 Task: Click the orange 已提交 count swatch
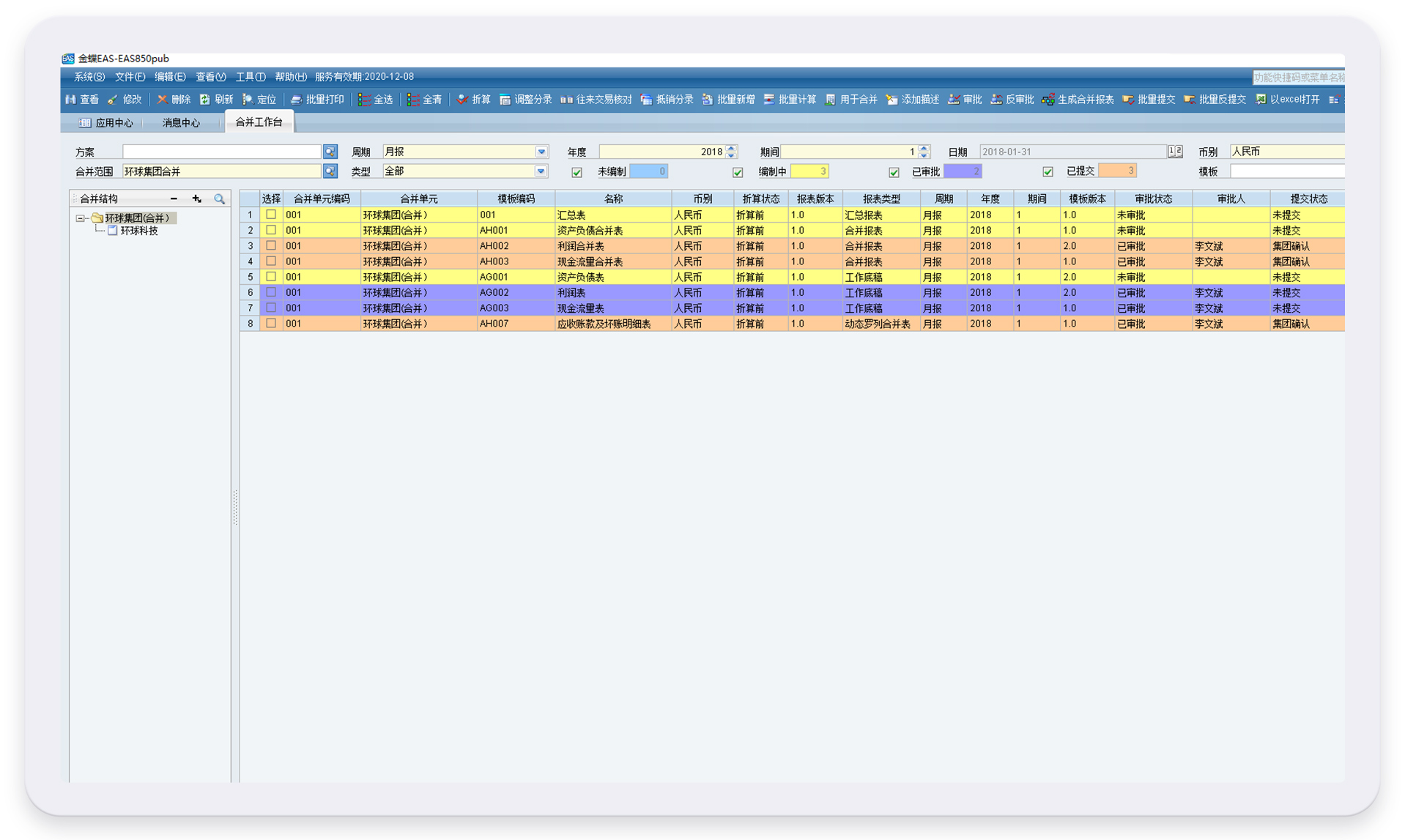point(1117,171)
